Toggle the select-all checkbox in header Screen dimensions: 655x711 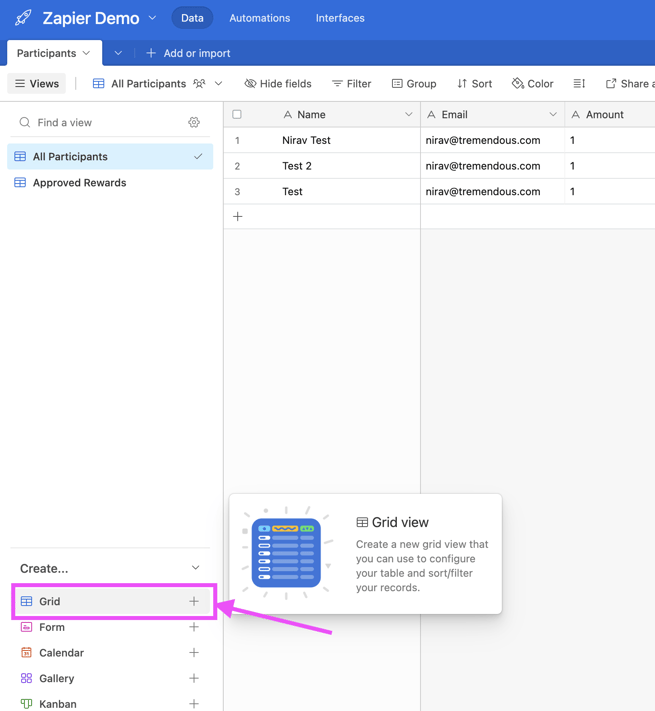click(x=237, y=115)
